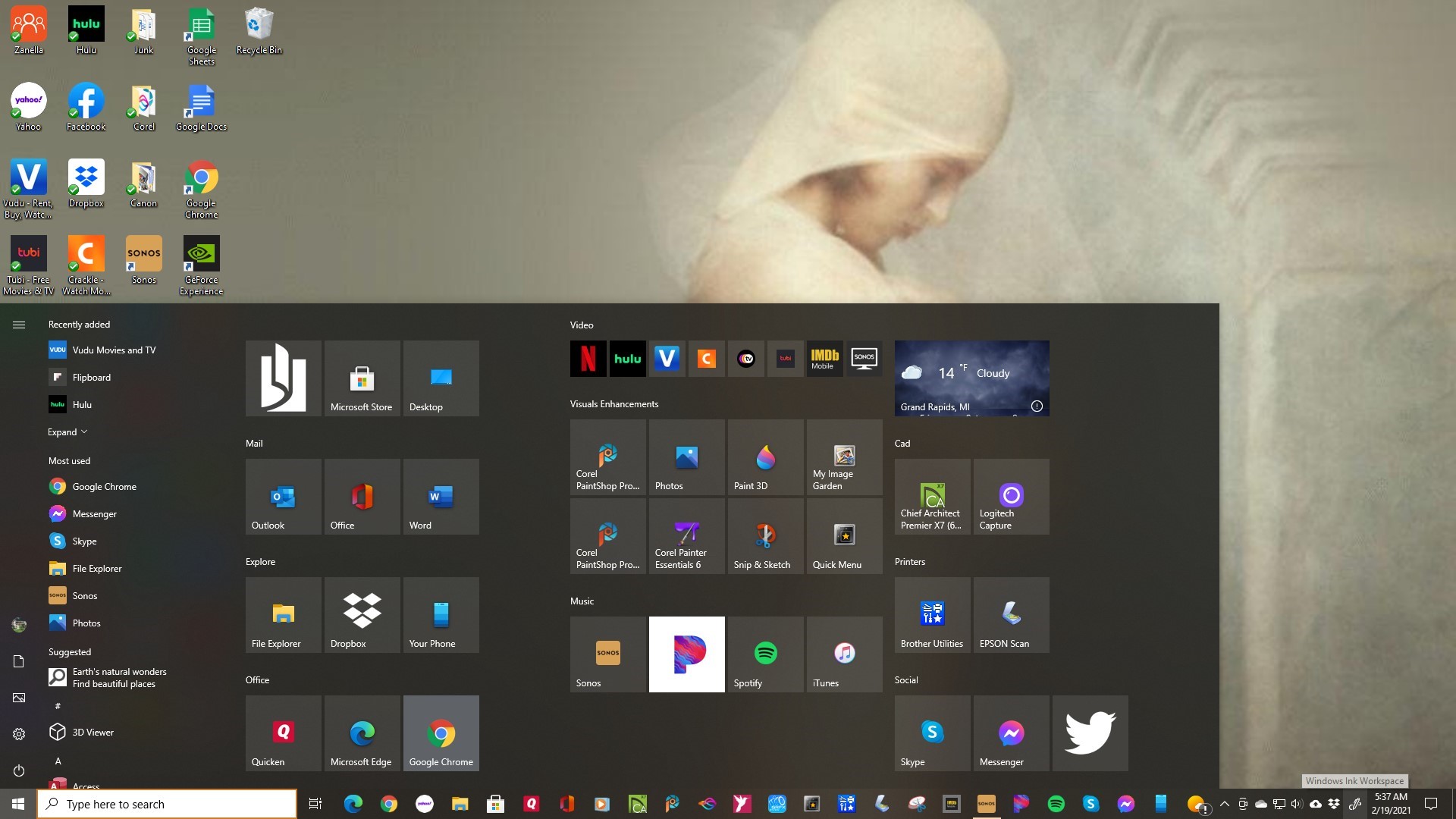Select the GeForce Experience desktop shortcut
1456x819 pixels.
201,265
